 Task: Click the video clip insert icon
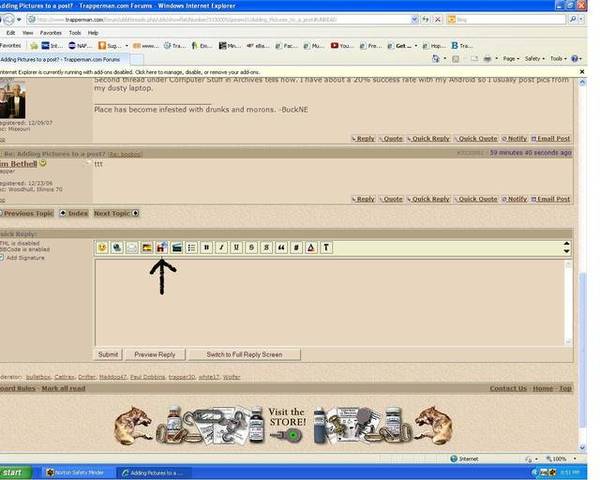177,247
